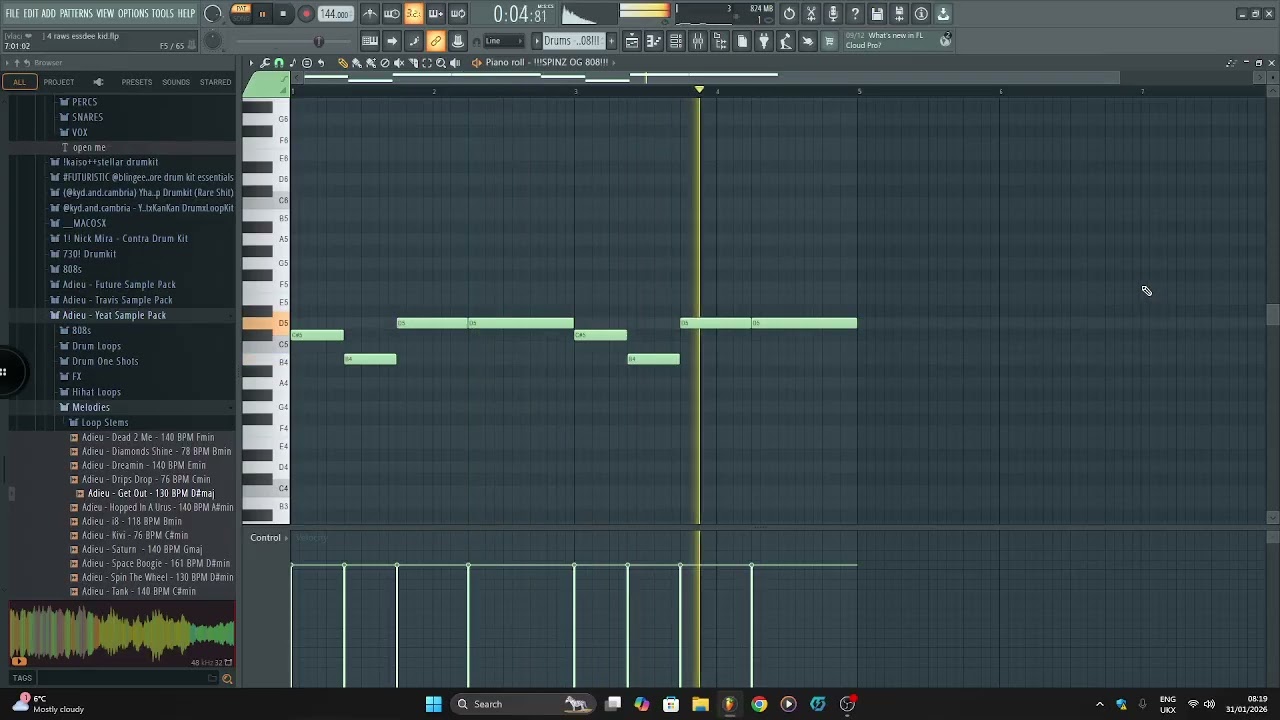Select the draw pencil tool in piano roll
The image size is (1280, 720).
(343, 63)
